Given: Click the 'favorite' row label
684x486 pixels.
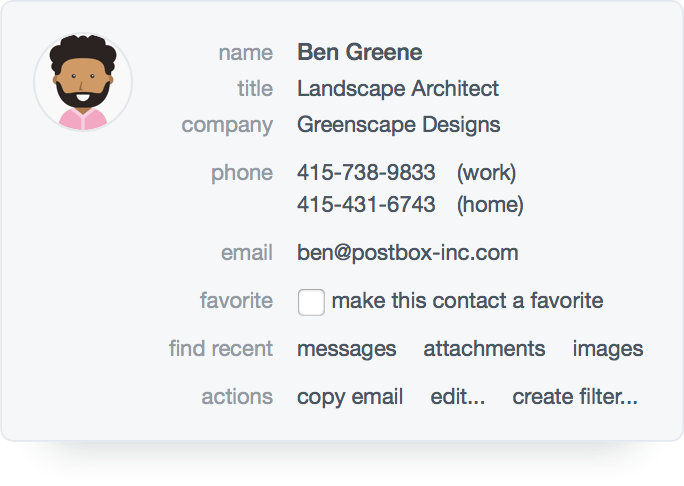Looking at the screenshot, I should tap(236, 301).
